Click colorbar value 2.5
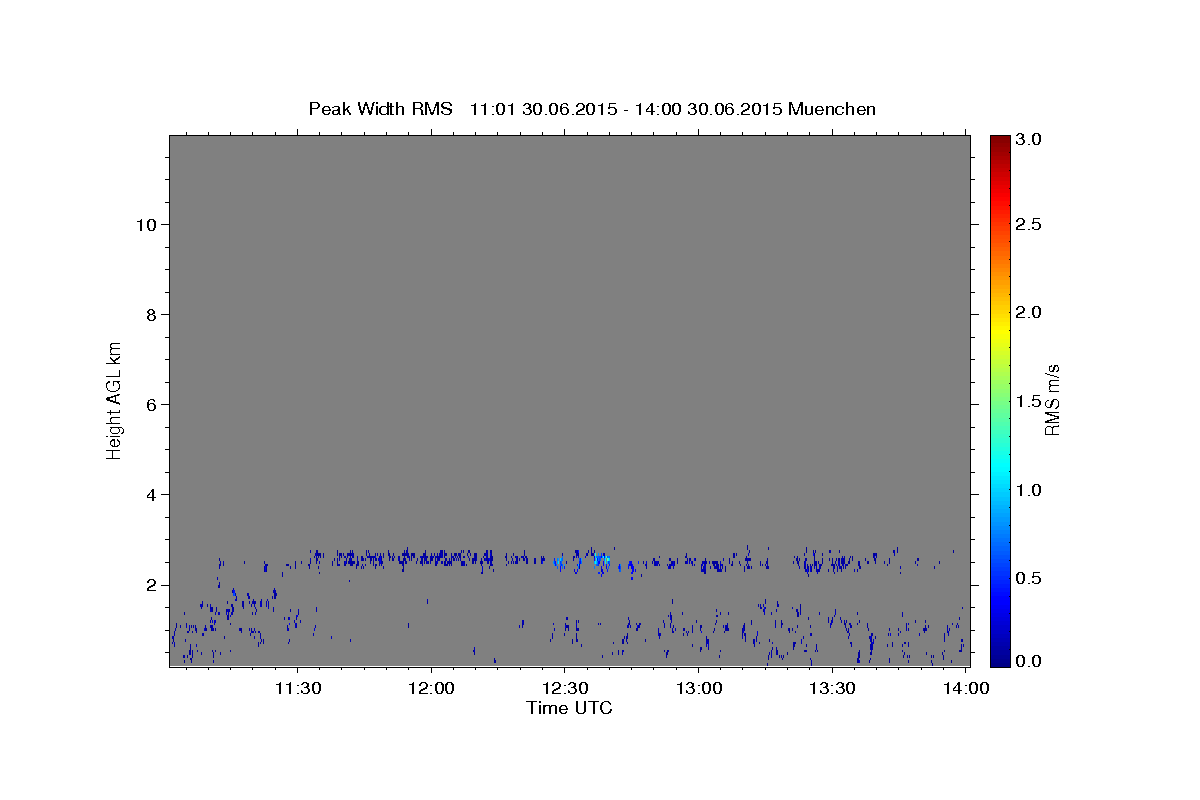This screenshot has height=800, width=1200. (x=1030, y=225)
